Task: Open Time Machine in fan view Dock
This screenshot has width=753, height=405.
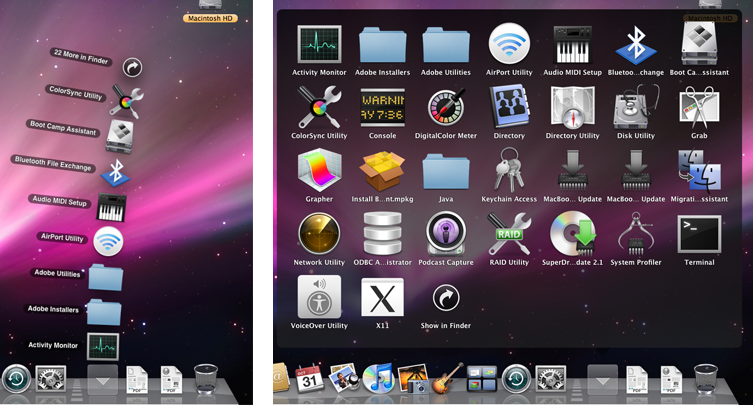Action: [x=16, y=379]
